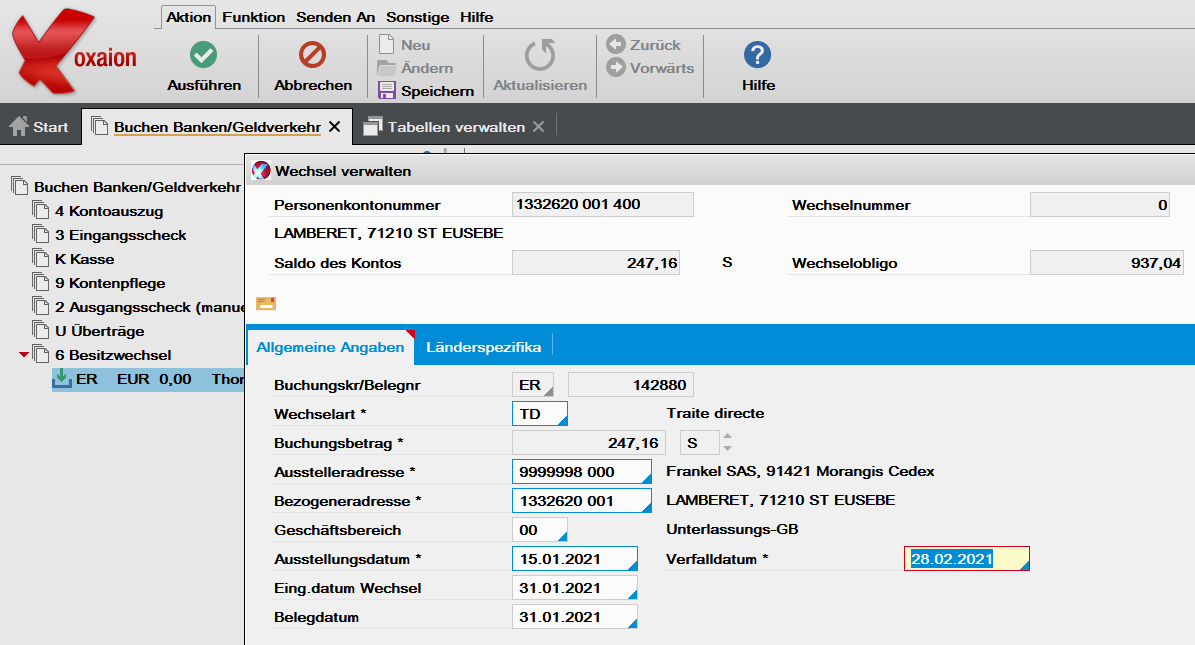Select tree root Buchen Banken/Geldverkehr
The height and width of the screenshot is (645, 1195).
point(137,187)
